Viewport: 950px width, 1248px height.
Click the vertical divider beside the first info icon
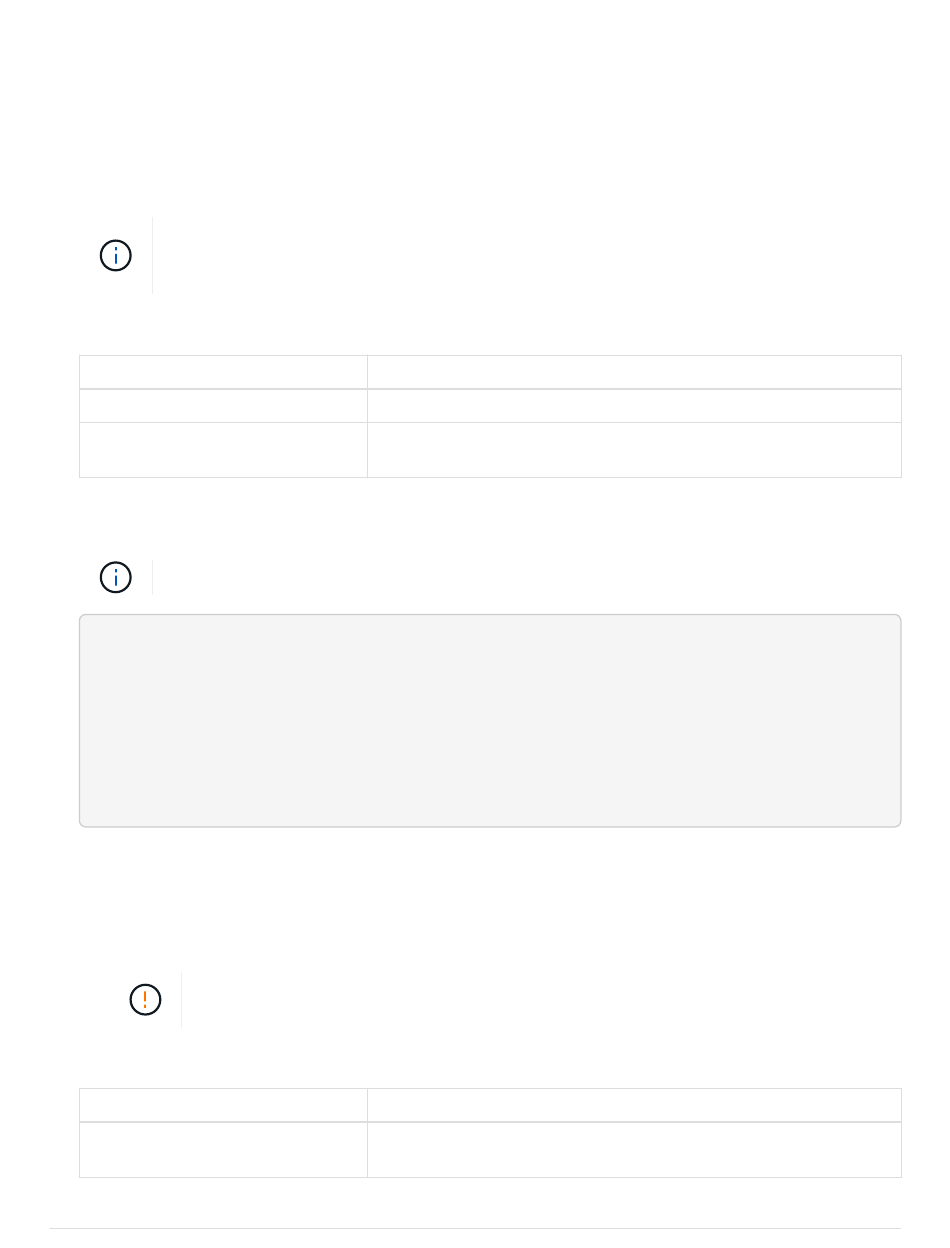coord(152,255)
